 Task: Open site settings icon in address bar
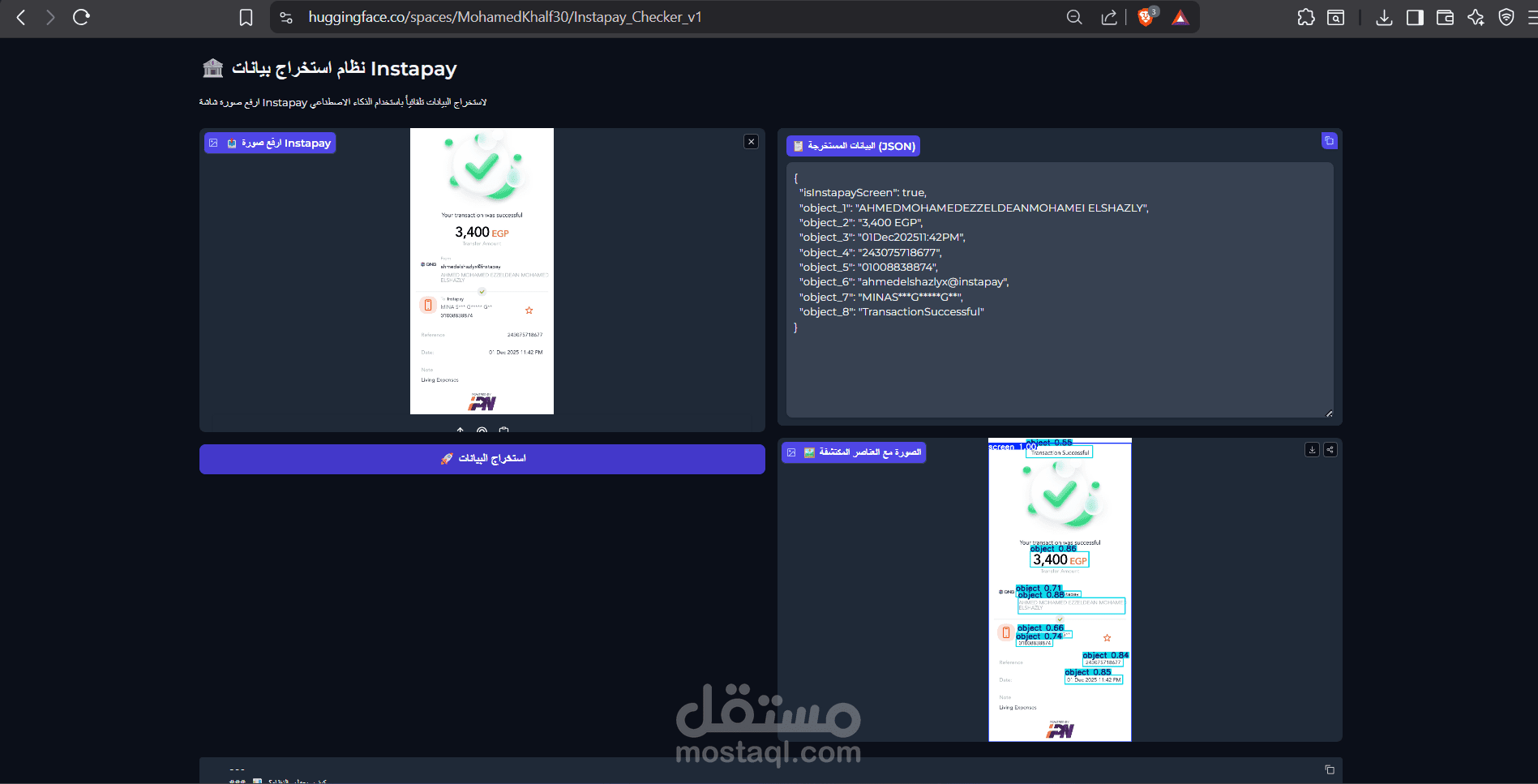(286, 17)
